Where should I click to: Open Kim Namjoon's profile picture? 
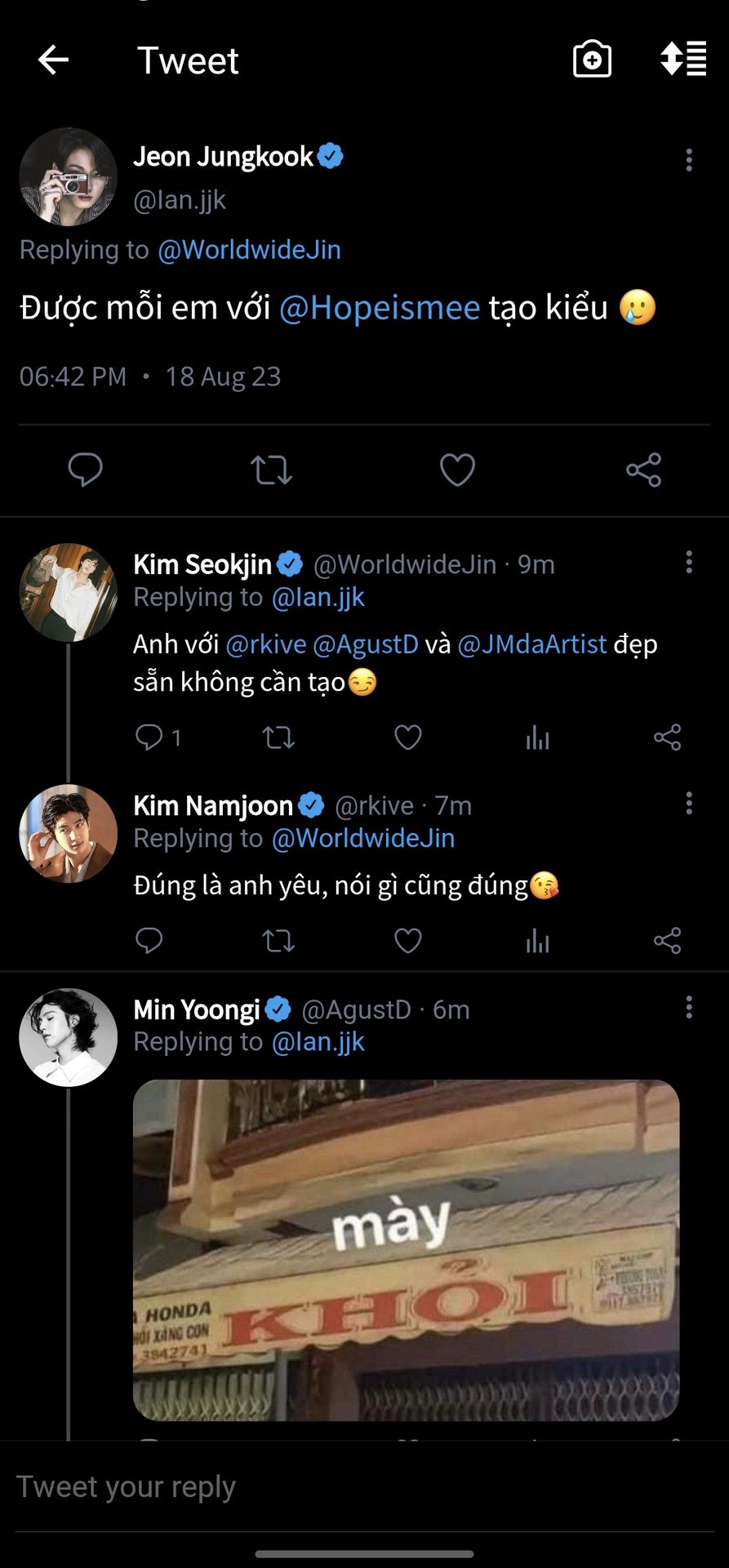point(68,834)
